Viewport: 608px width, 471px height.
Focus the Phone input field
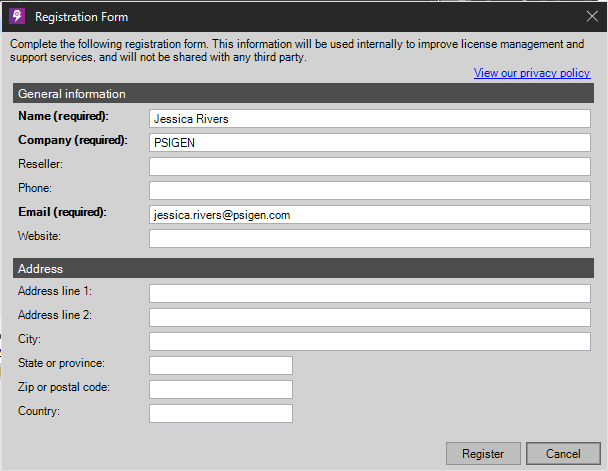pyautogui.click(x=370, y=191)
